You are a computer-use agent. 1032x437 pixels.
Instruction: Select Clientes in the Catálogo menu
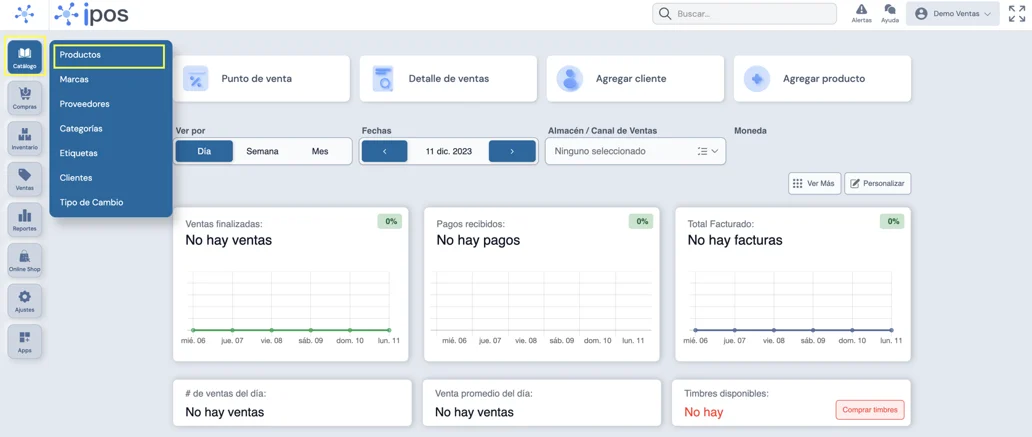coord(76,178)
